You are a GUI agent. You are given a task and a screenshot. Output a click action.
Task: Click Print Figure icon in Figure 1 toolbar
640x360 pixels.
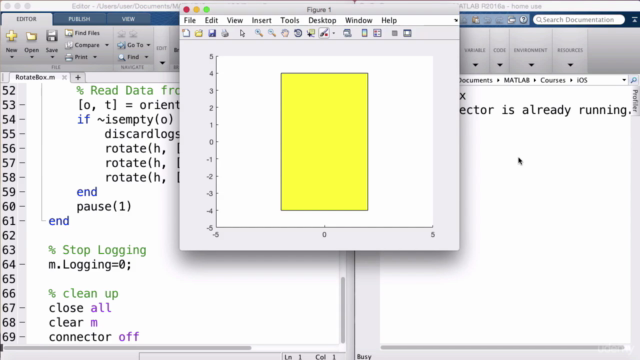coord(225,33)
